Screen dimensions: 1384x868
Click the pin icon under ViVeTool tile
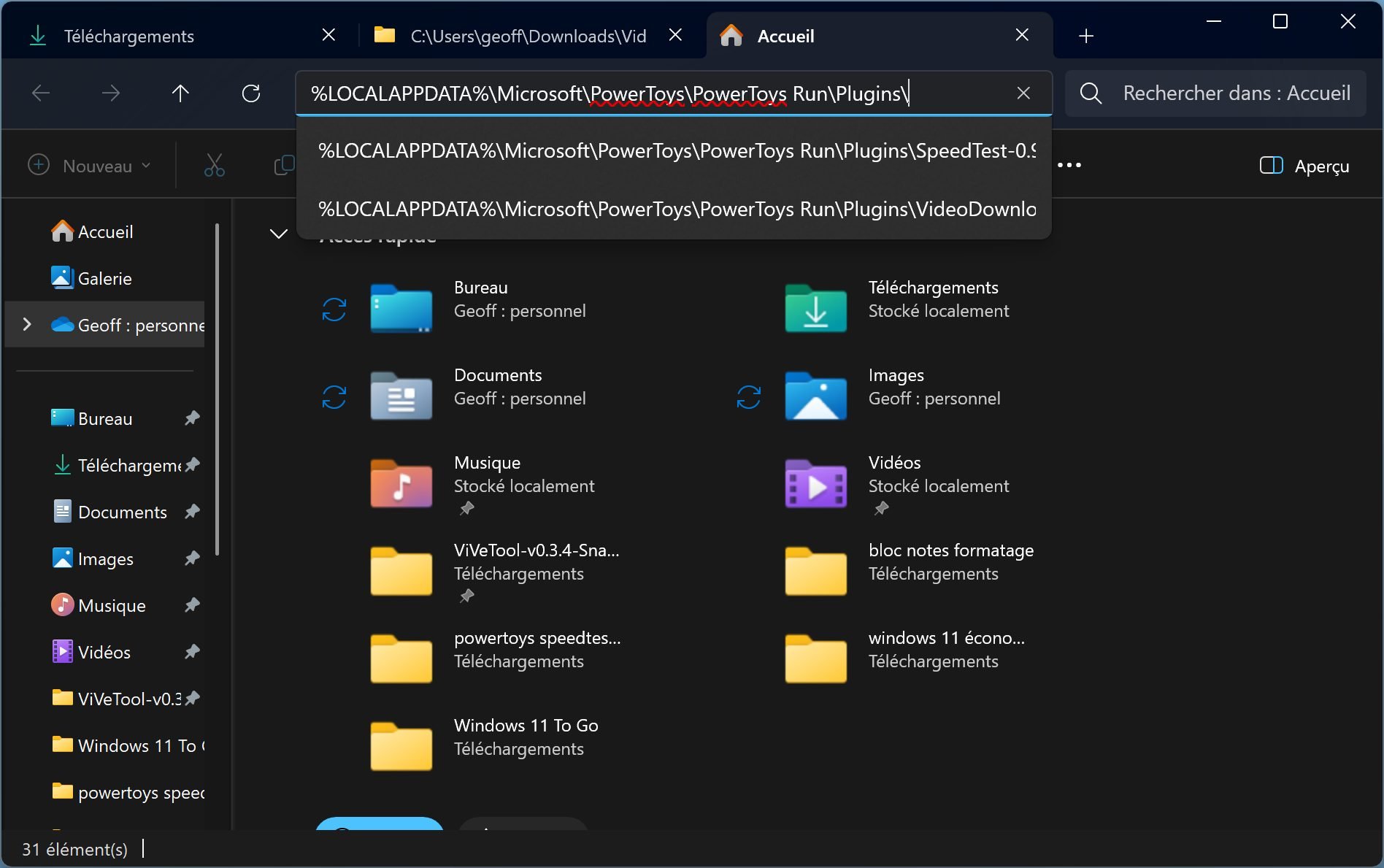[x=466, y=596]
